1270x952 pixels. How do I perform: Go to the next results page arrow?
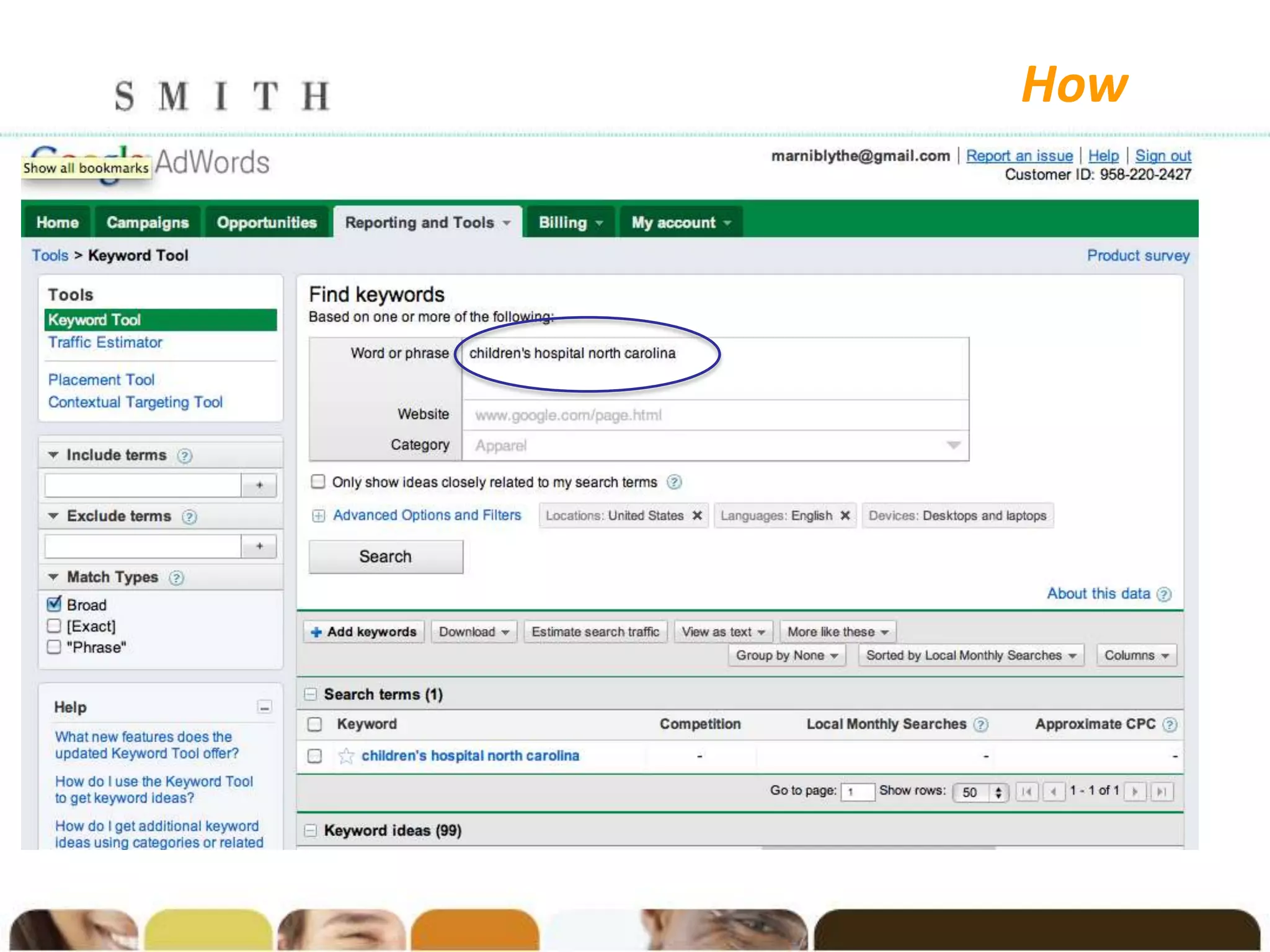[1135, 791]
